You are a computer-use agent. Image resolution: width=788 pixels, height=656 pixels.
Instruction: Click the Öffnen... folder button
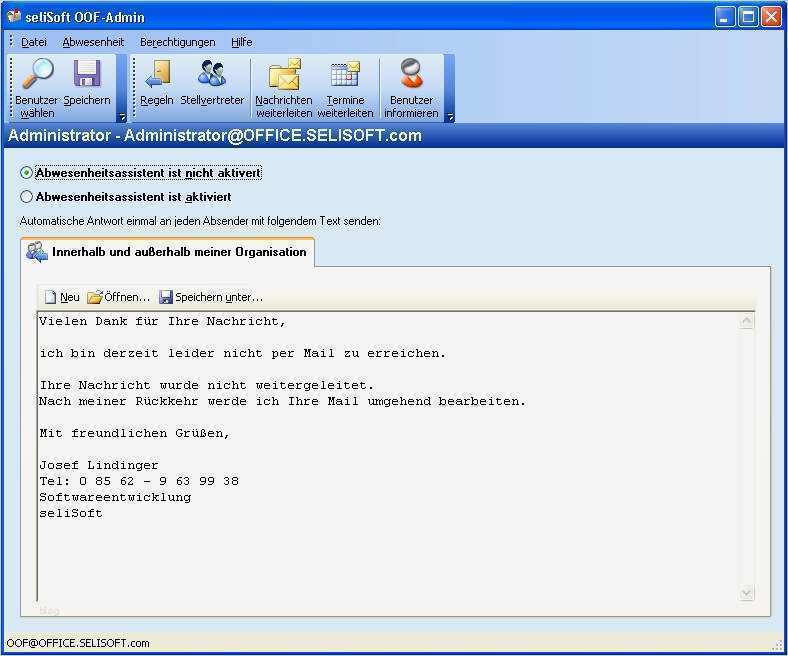[x=119, y=297]
